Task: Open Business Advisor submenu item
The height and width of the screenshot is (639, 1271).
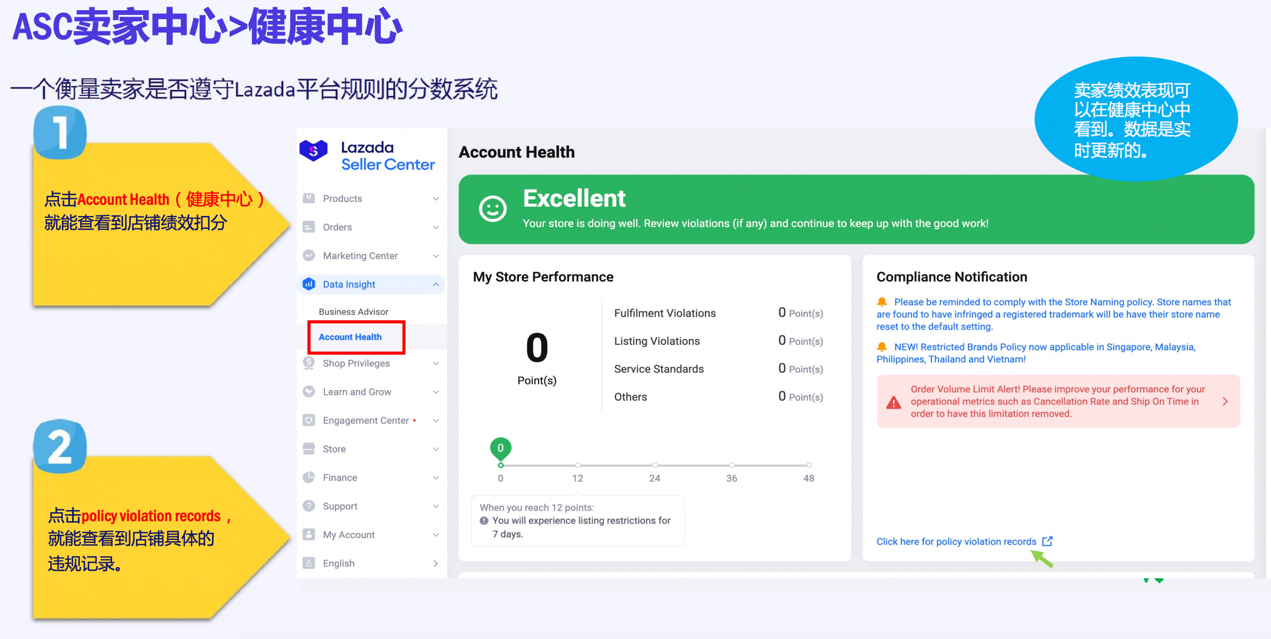Action: pyautogui.click(x=353, y=312)
